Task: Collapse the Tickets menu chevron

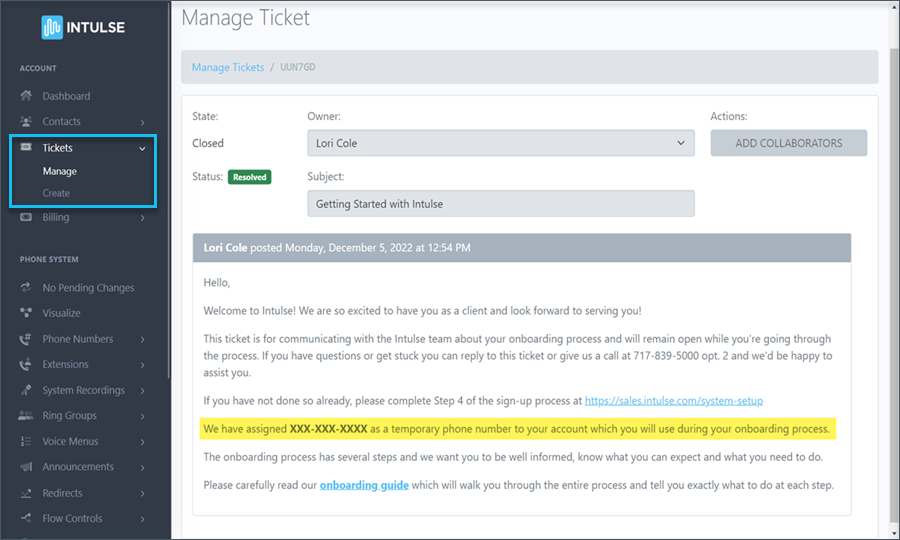Action: (x=143, y=148)
